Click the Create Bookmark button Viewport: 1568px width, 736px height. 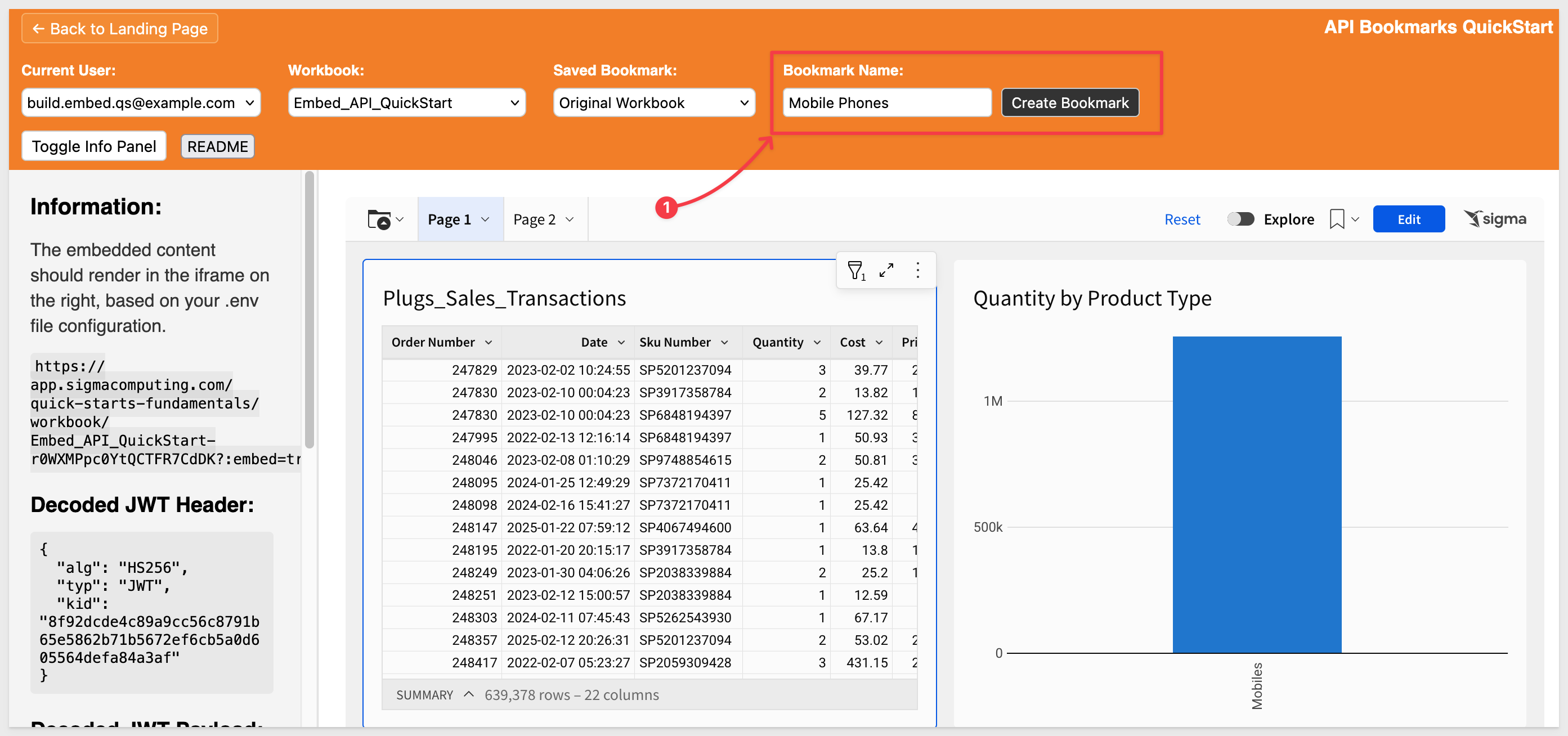coord(1070,103)
